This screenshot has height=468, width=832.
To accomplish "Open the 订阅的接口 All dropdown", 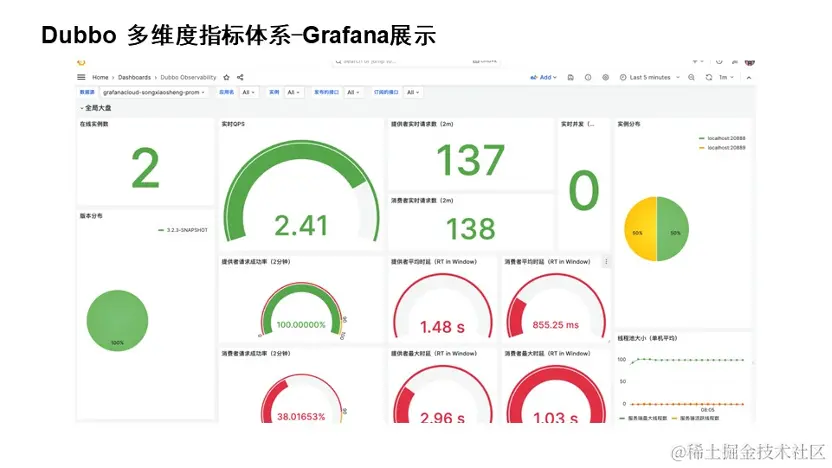I will (413, 92).
